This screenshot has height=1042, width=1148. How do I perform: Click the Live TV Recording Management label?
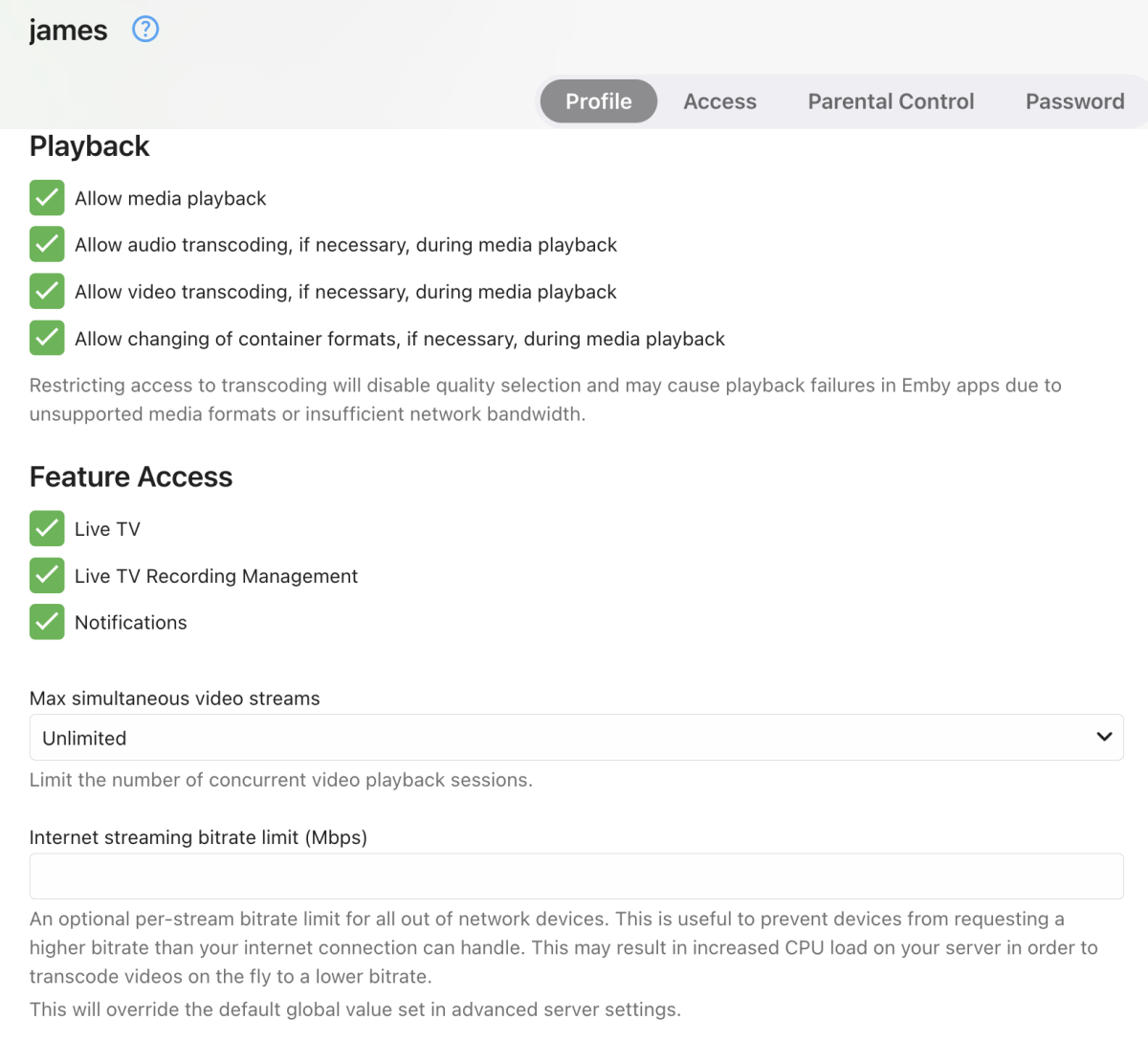coord(216,576)
